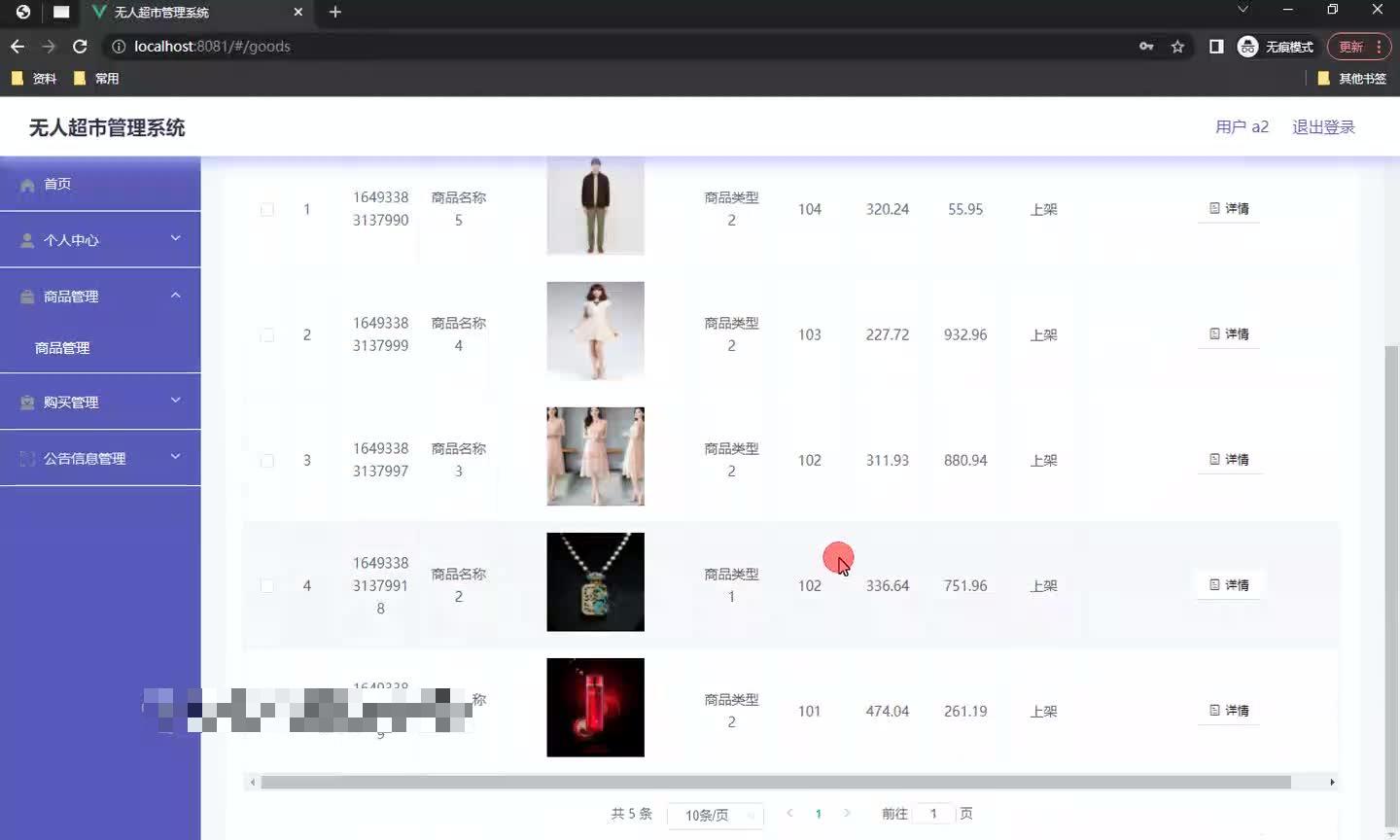Click the 无人超市管理系统 title
Screen dimensions: 1400x840
click(107, 127)
